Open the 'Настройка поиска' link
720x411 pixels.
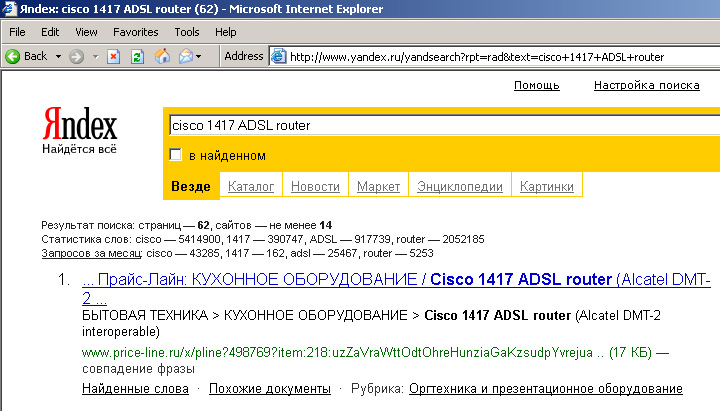647,85
